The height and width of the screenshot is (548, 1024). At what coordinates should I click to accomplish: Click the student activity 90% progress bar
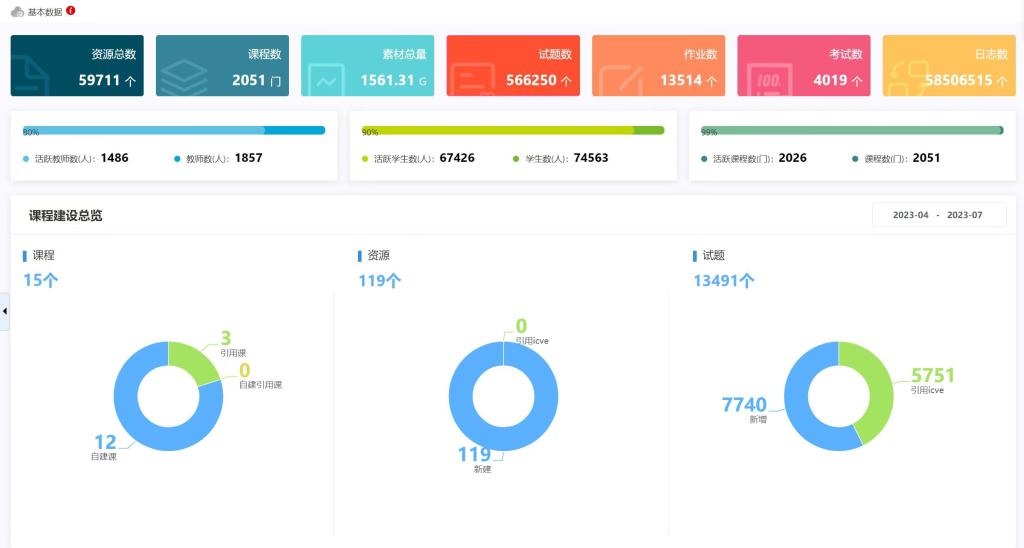tap(513, 131)
